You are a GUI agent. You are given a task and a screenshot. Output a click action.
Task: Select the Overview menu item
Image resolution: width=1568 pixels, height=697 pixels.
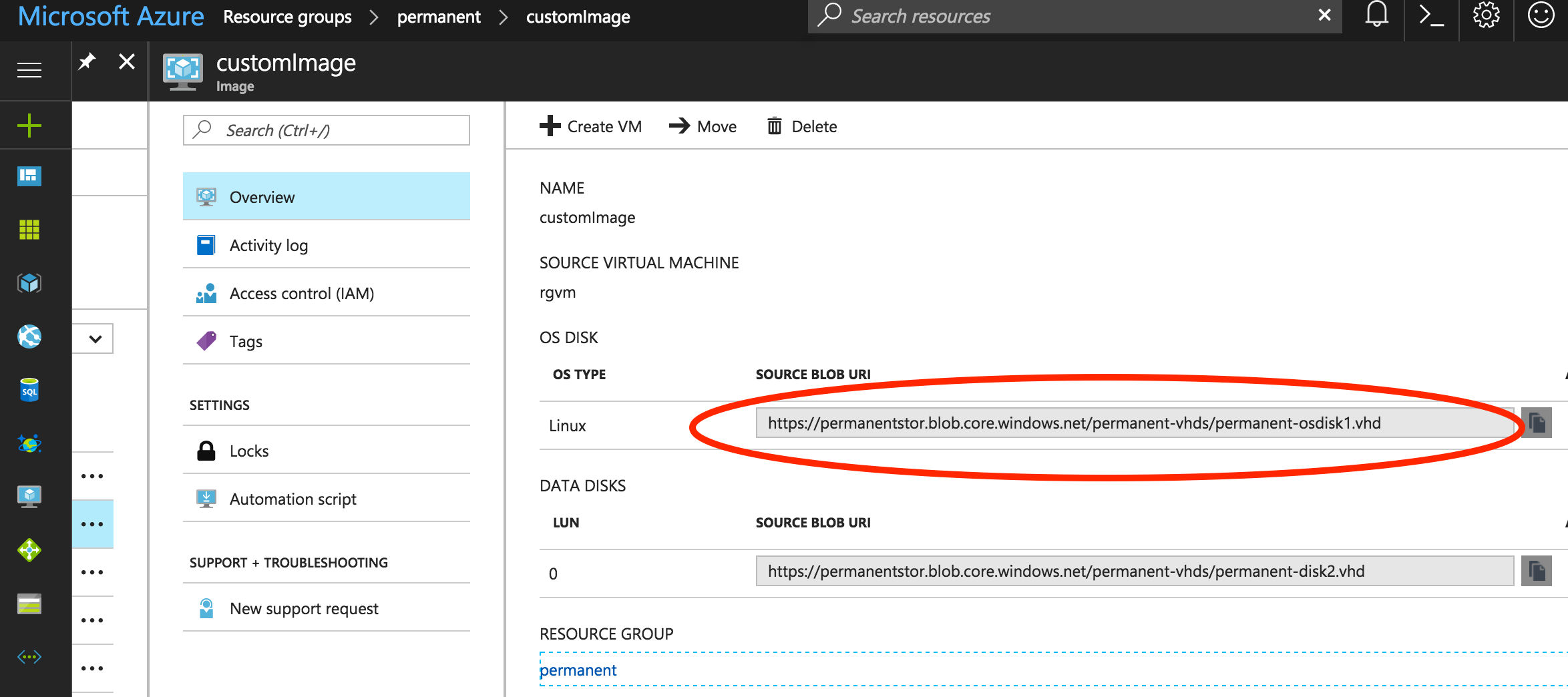[327, 197]
